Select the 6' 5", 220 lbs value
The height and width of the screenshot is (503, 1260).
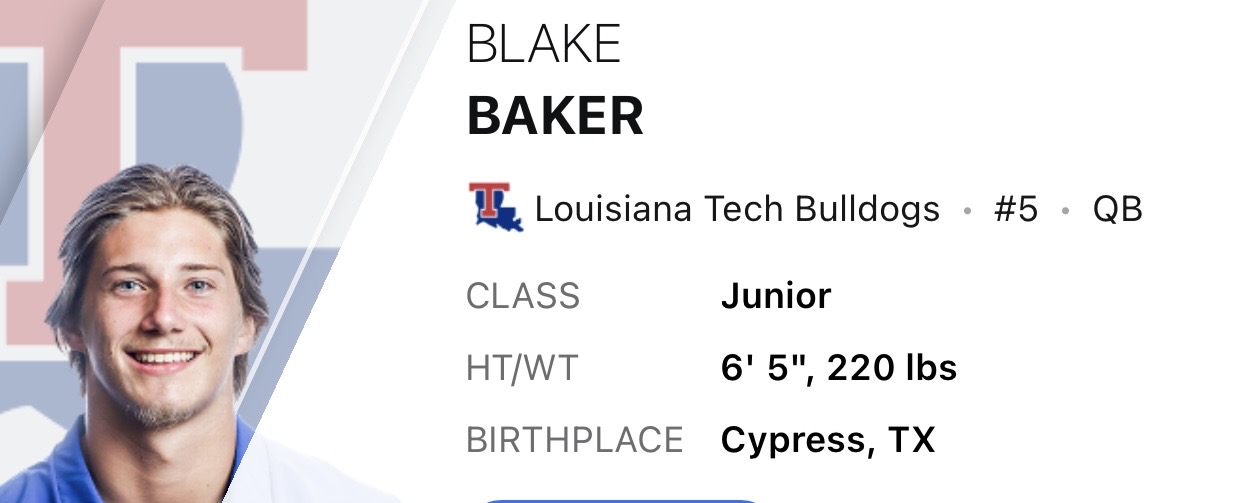(x=839, y=368)
